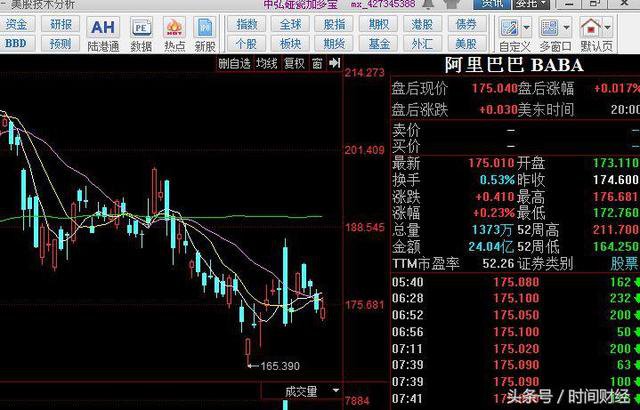The image size is (640, 410).
Task: Click the 165.390 low price marker
Action: pyautogui.click(x=280, y=366)
